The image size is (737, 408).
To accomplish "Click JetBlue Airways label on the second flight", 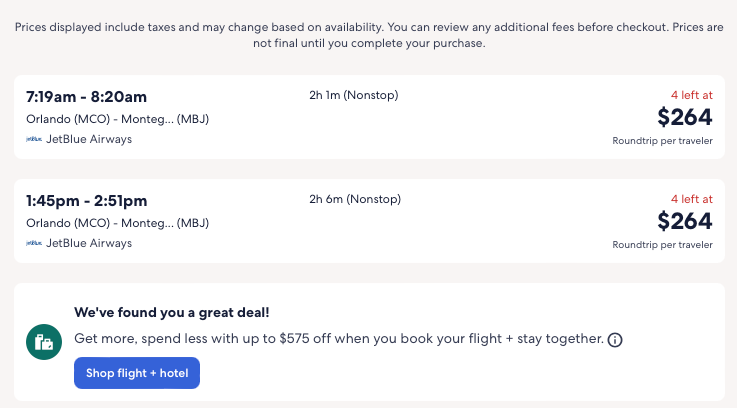I will pyautogui.click(x=89, y=243).
